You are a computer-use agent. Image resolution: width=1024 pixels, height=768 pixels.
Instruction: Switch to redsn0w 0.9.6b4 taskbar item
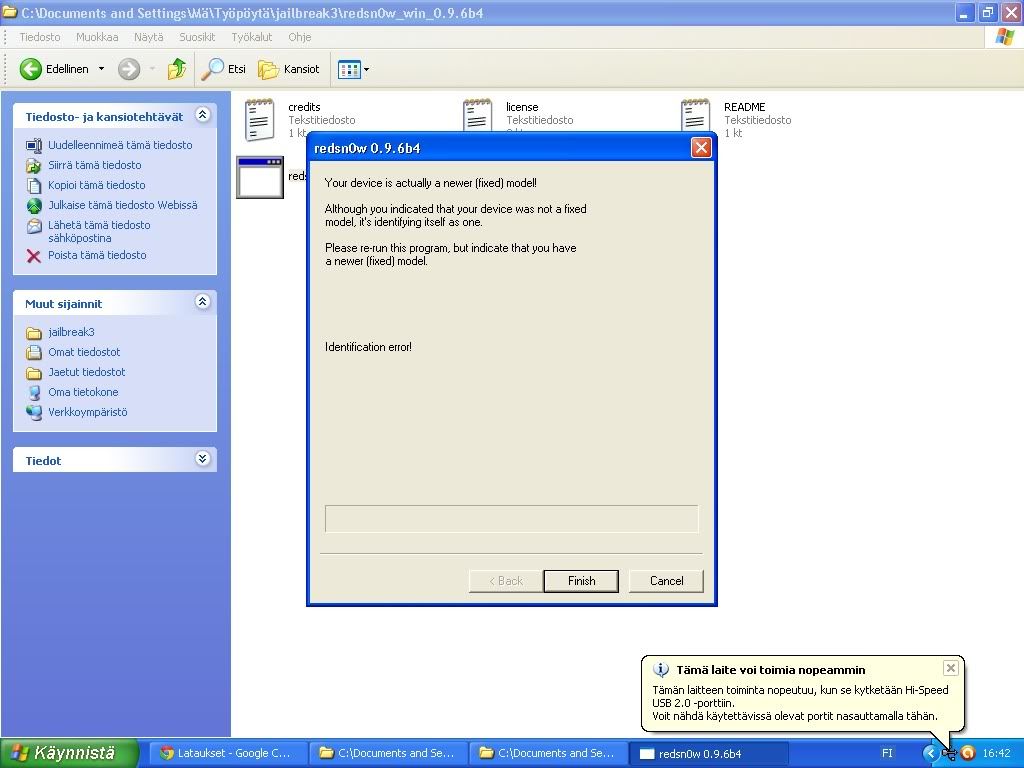coord(709,753)
